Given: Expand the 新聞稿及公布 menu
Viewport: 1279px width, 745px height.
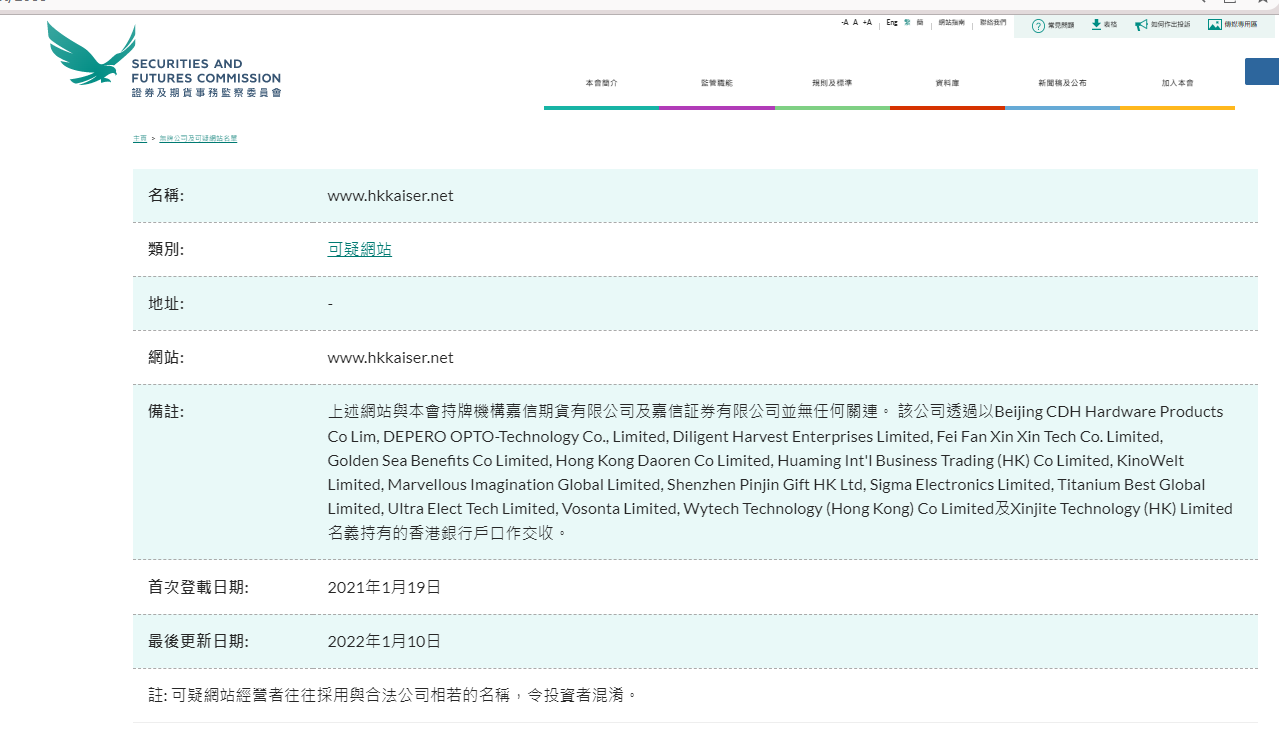Looking at the screenshot, I should coord(1062,83).
